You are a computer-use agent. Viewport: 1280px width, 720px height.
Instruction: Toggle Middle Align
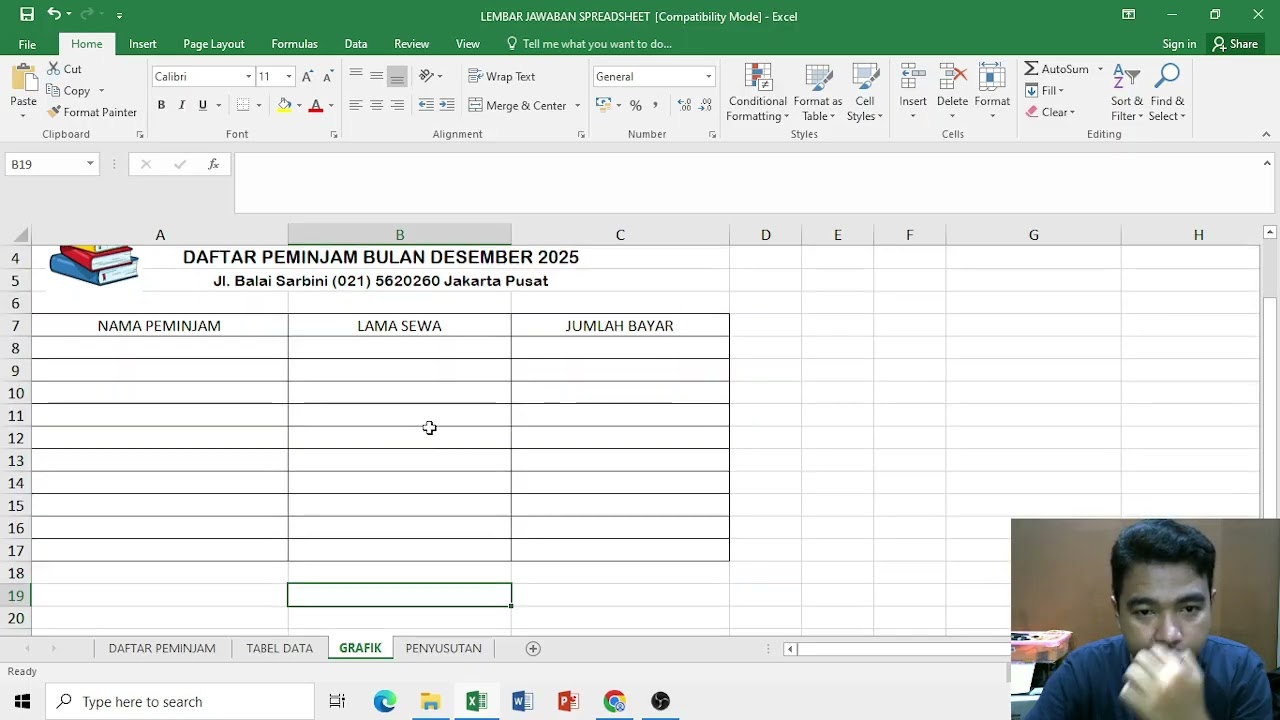376,77
